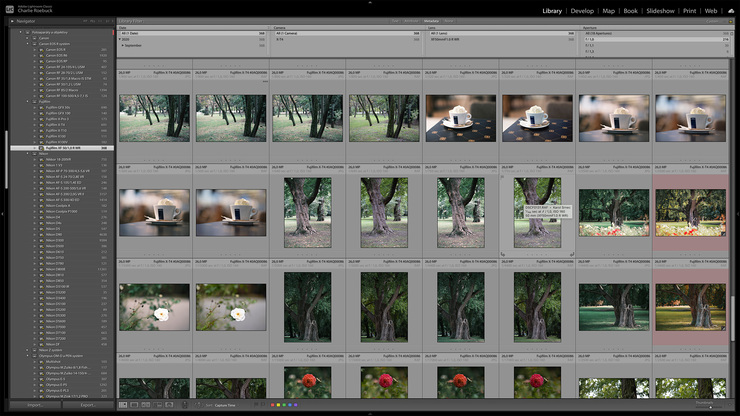Reverse the sort direction icon
Viewport: 740px width, 416px height.
(198, 405)
